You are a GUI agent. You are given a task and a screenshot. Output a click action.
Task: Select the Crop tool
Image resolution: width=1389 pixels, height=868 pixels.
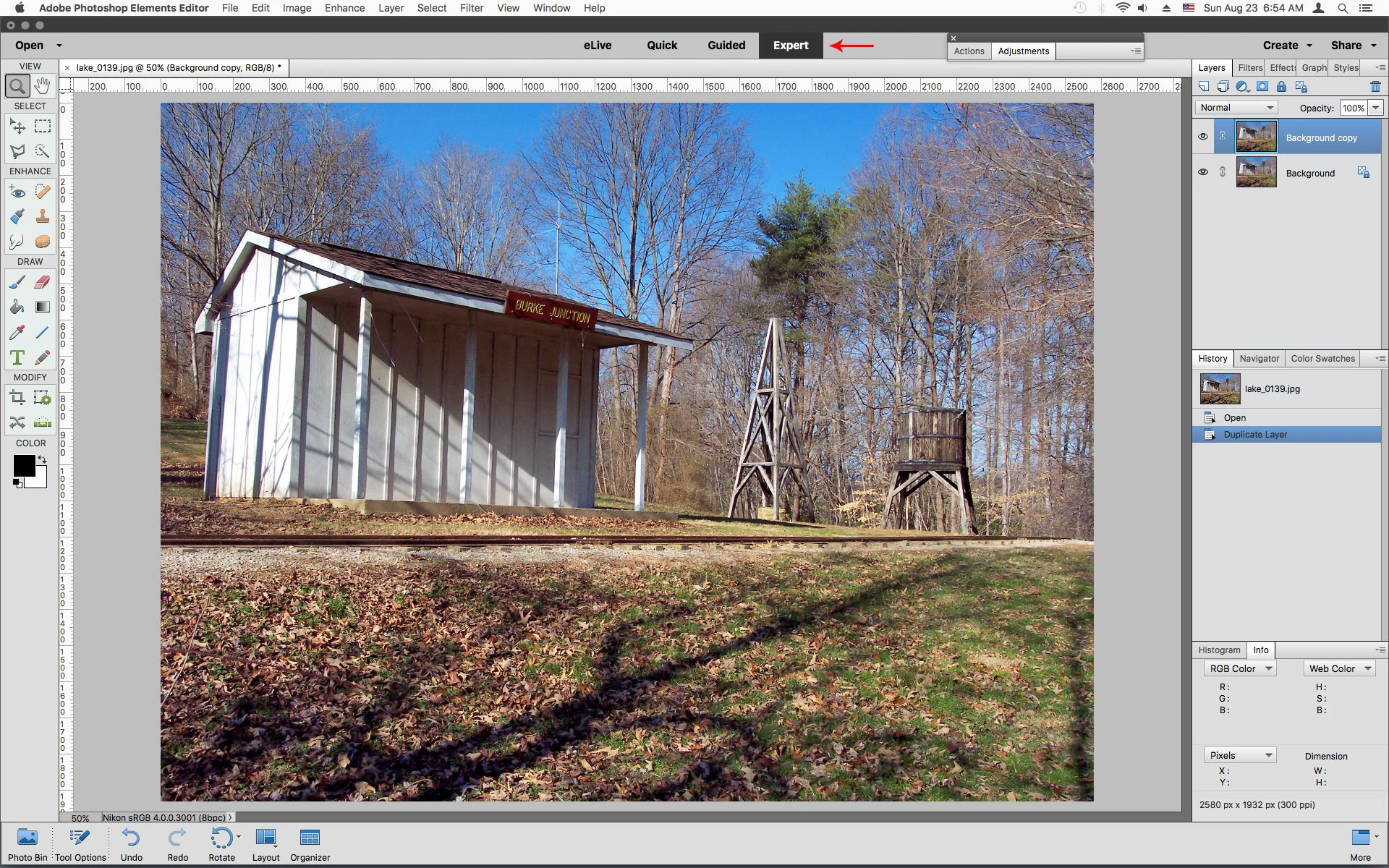pos(17,397)
